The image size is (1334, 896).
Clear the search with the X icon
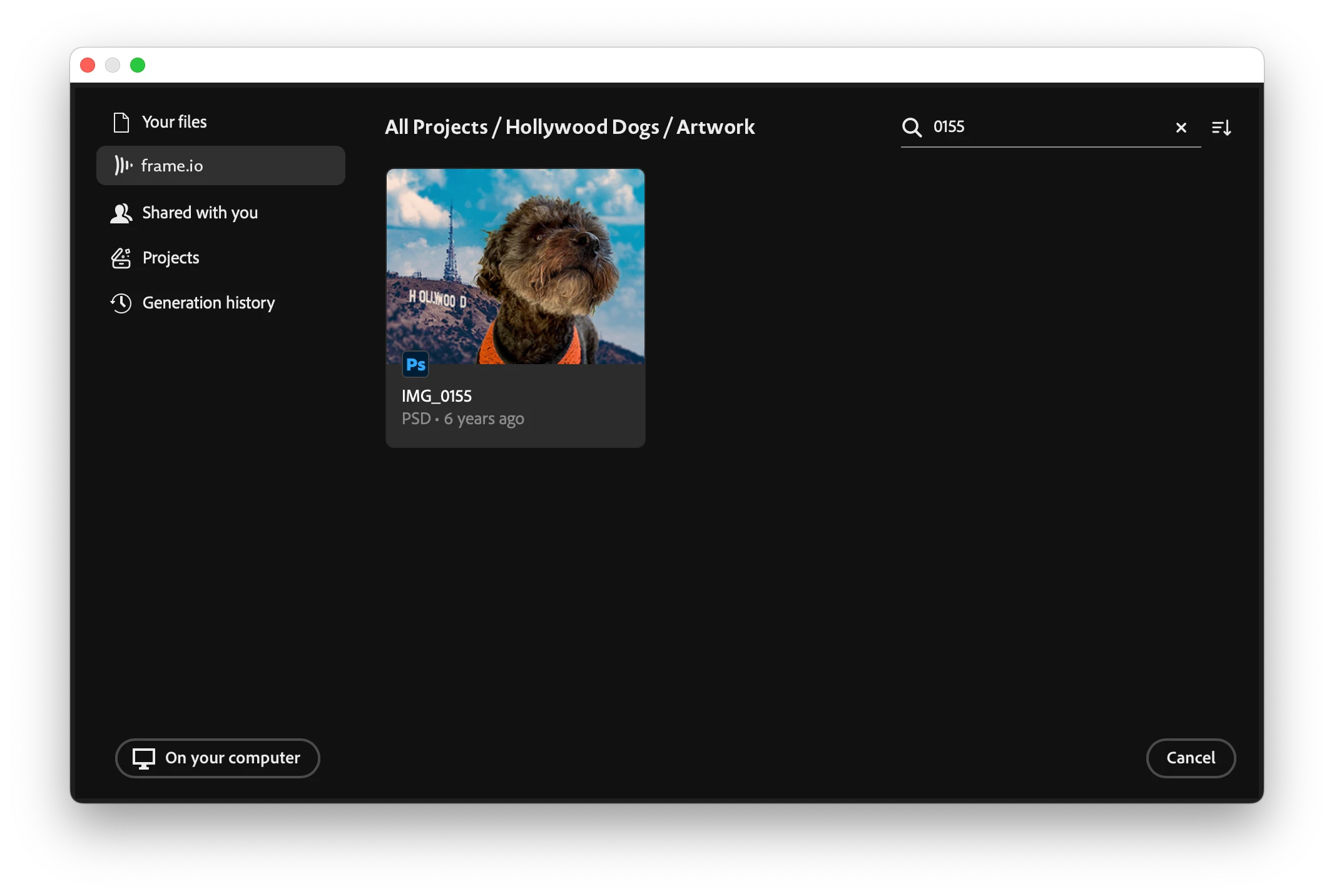[1181, 128]
